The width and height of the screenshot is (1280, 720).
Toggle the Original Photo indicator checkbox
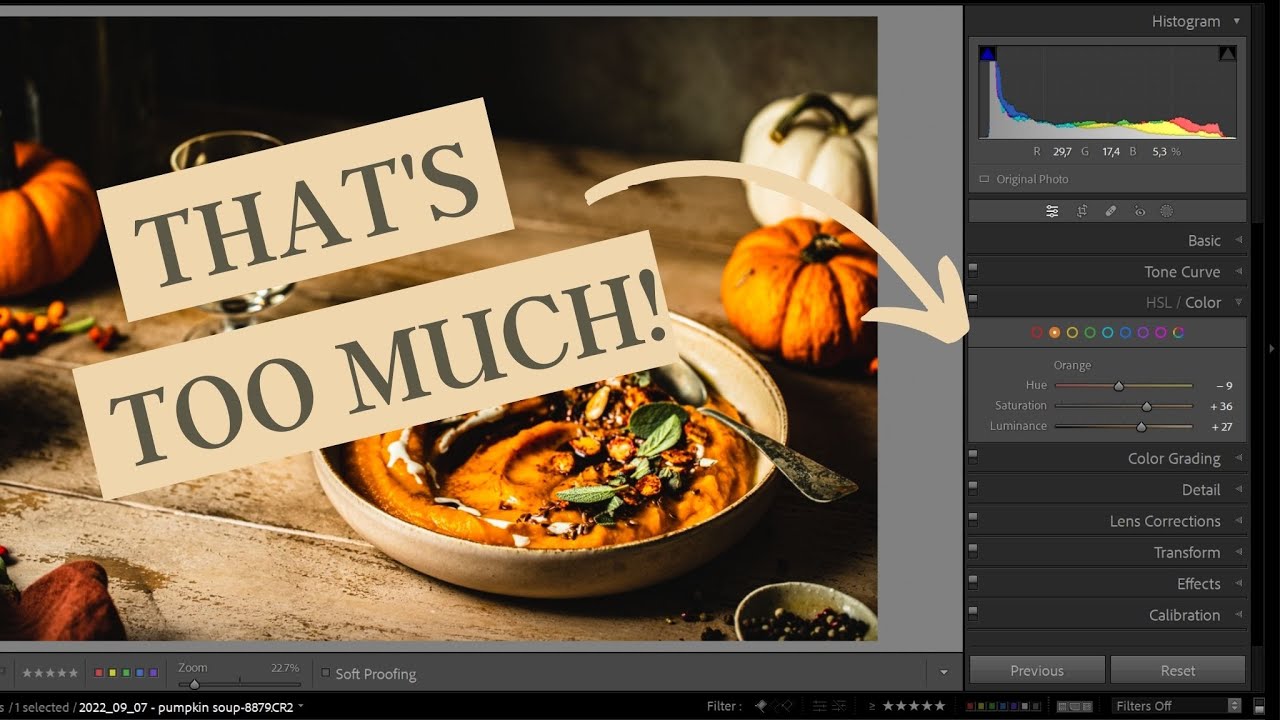click(985, 179)
